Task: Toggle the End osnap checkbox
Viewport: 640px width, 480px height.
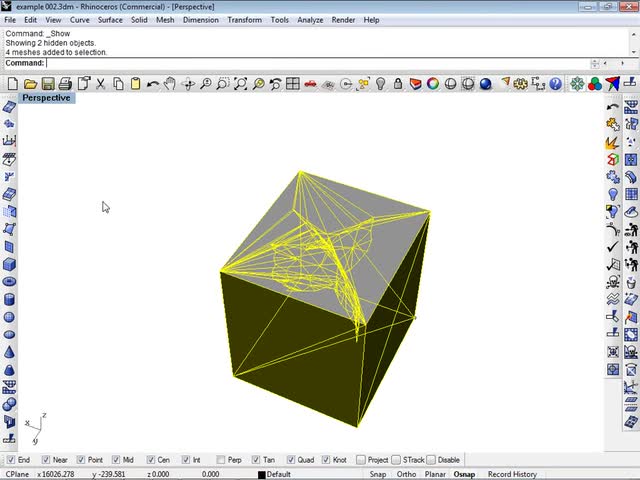Action: [11, 460]
